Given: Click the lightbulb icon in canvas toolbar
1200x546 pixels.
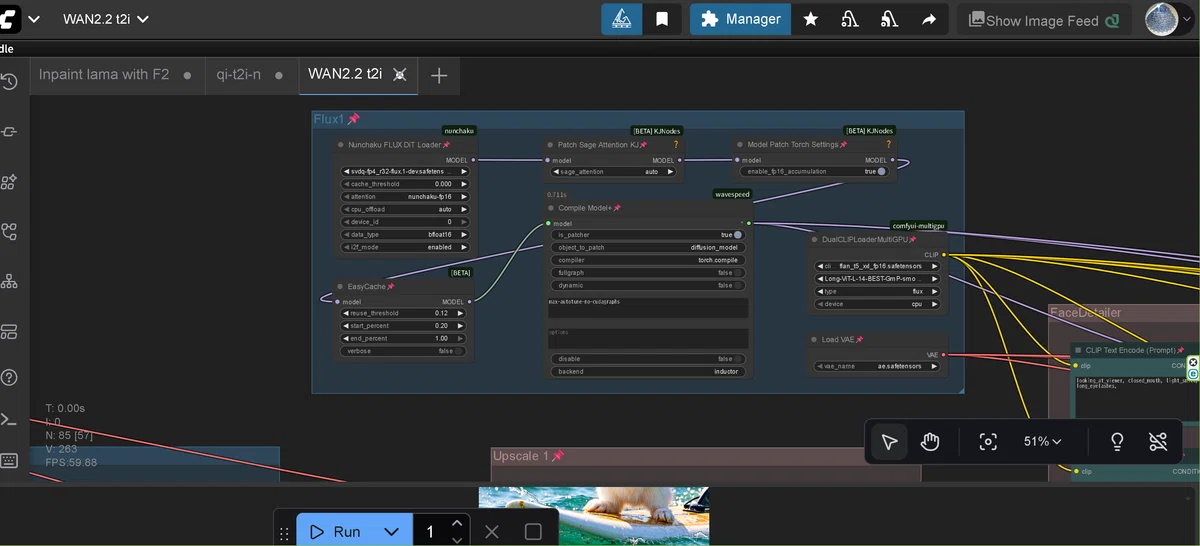Looking at the screenshot, I should 1117,441.
